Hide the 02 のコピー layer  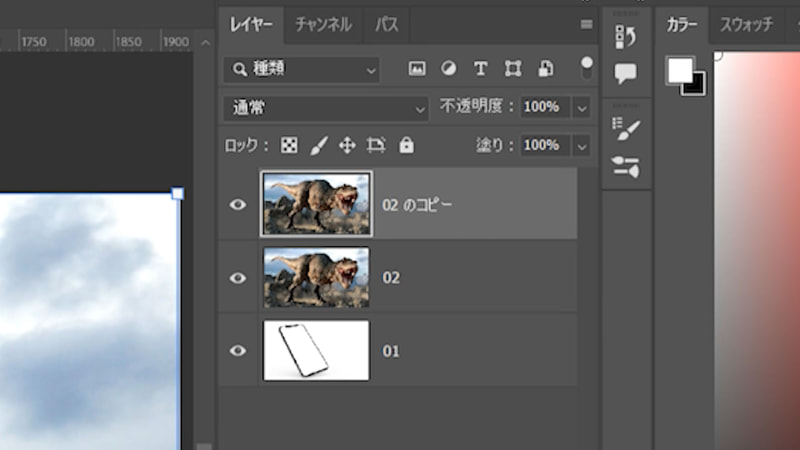click(238, 205)
